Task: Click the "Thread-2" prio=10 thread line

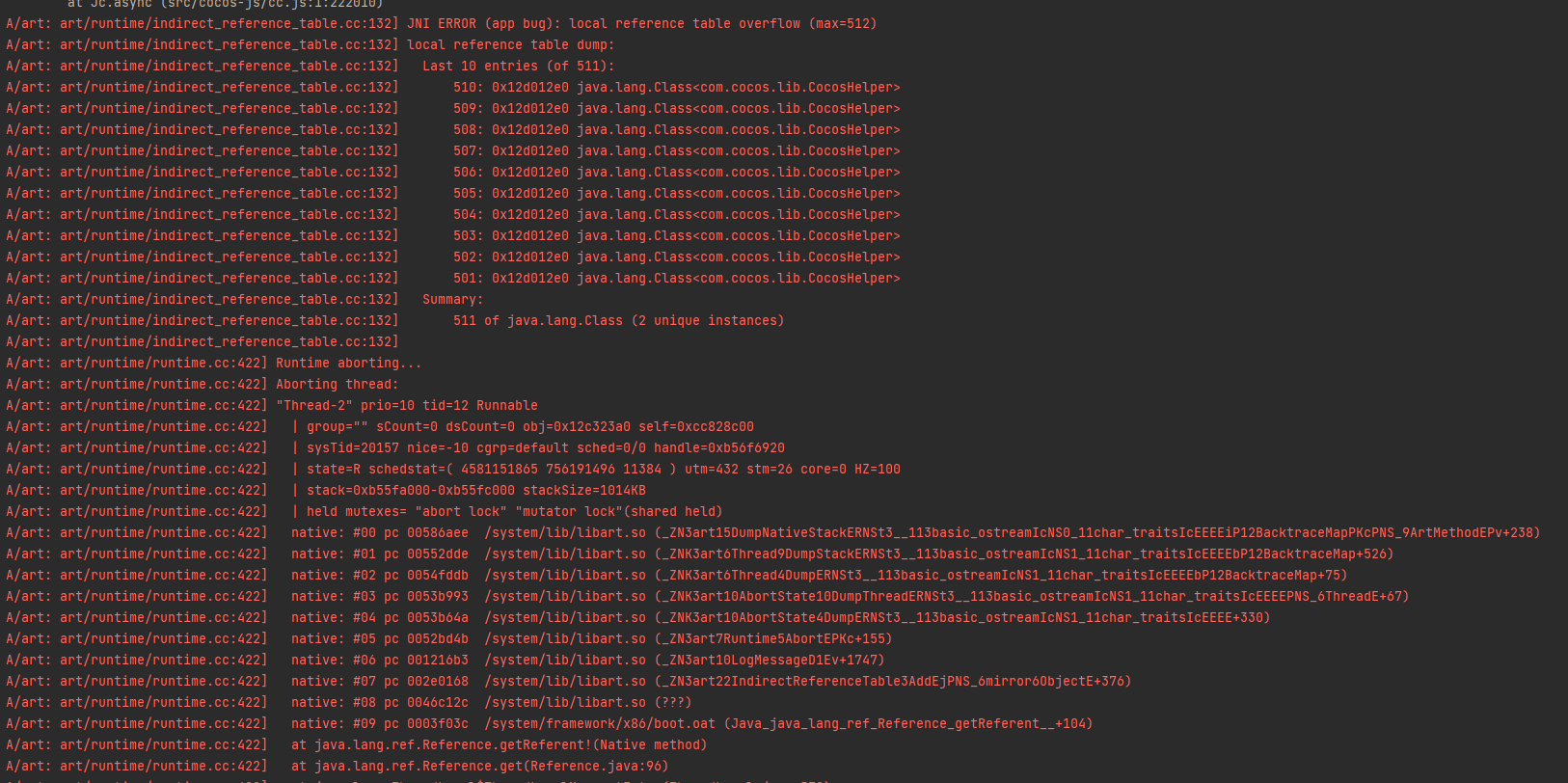Action: coord(406,405)
